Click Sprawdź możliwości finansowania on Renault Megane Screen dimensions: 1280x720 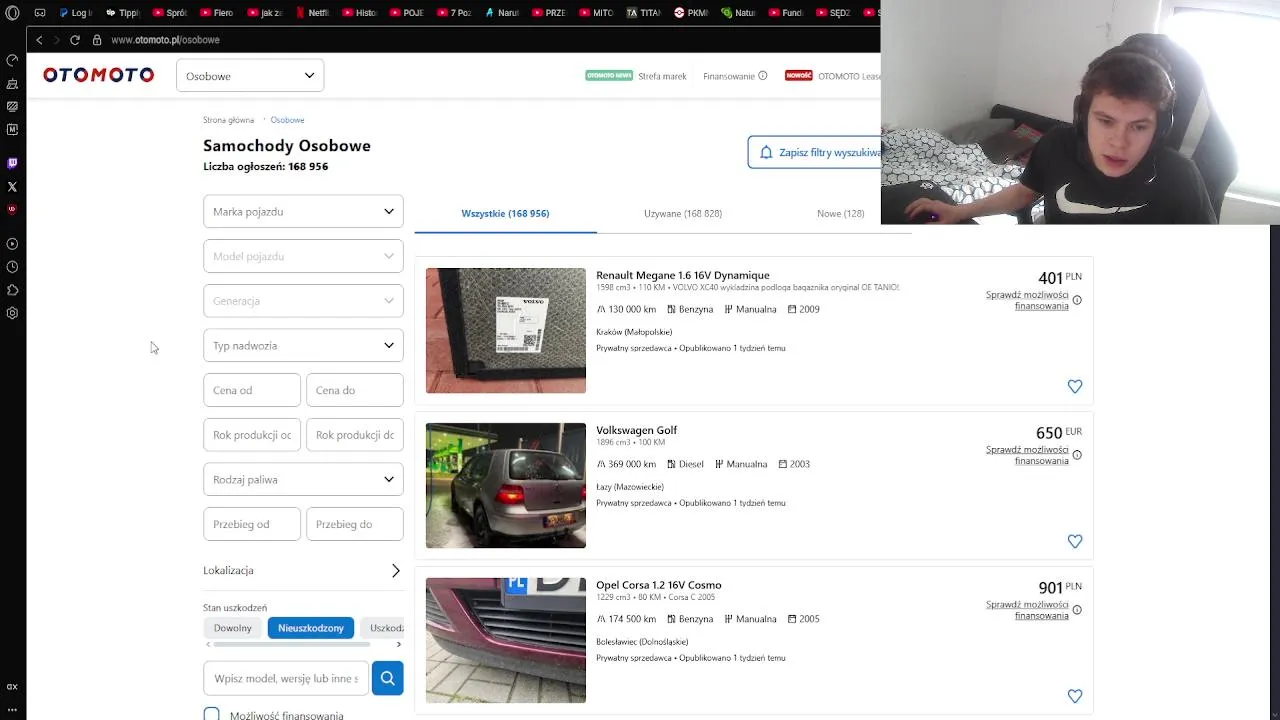click(1027, 300)
